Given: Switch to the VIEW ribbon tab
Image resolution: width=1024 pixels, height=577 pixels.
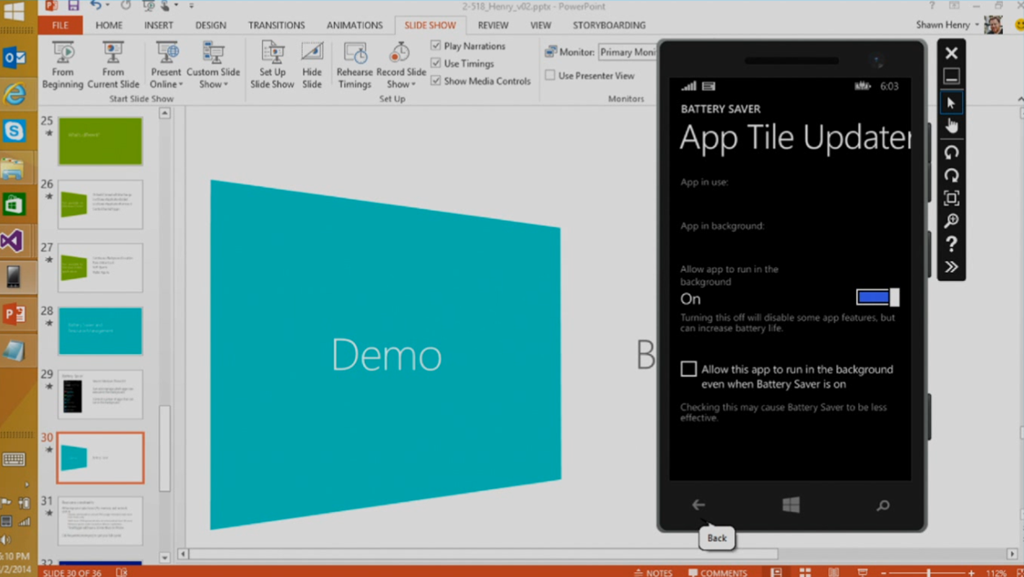Looking at the screenshot, I should coord(540,25).
